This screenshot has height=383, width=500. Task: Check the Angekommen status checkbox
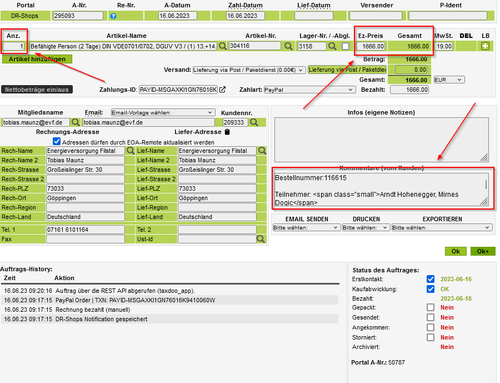[x=430, y=327]
